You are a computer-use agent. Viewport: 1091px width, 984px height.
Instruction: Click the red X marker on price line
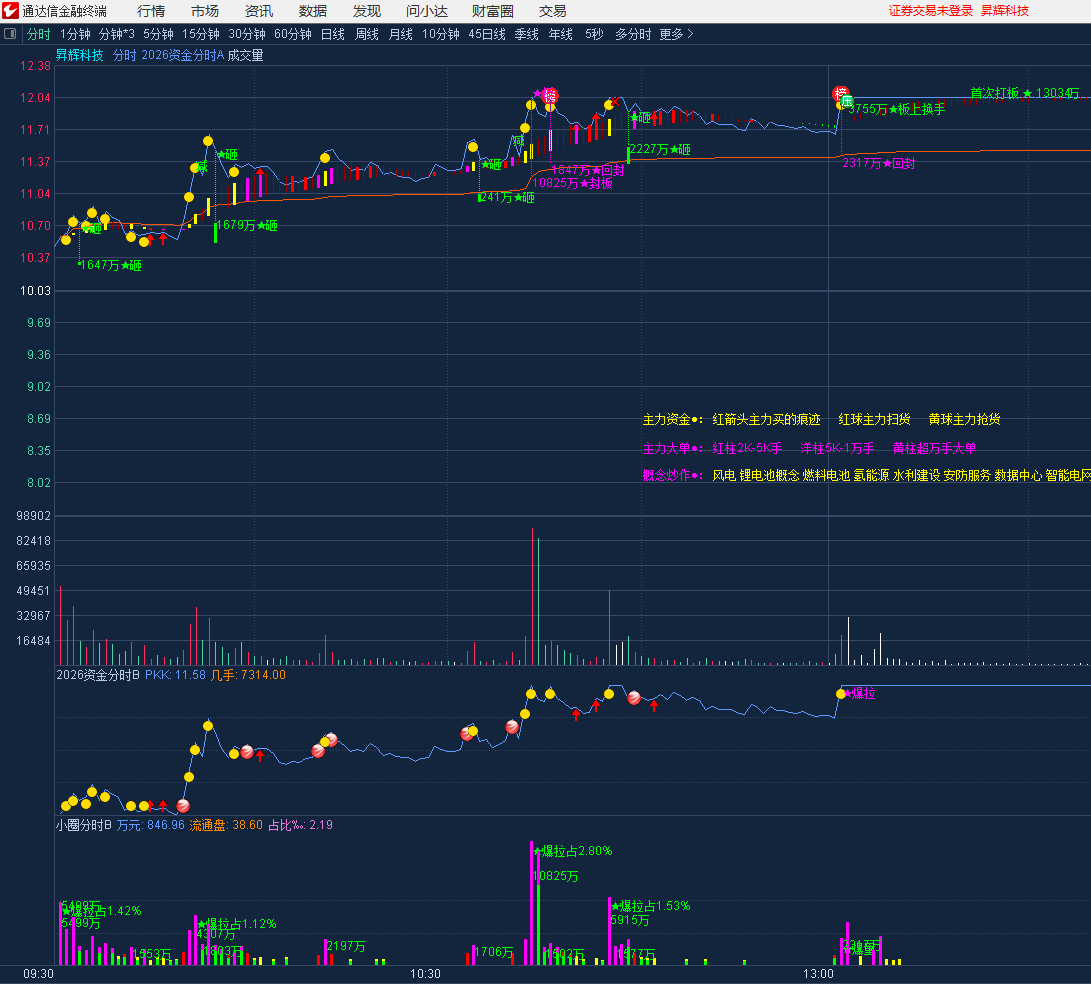coord(616,100)
